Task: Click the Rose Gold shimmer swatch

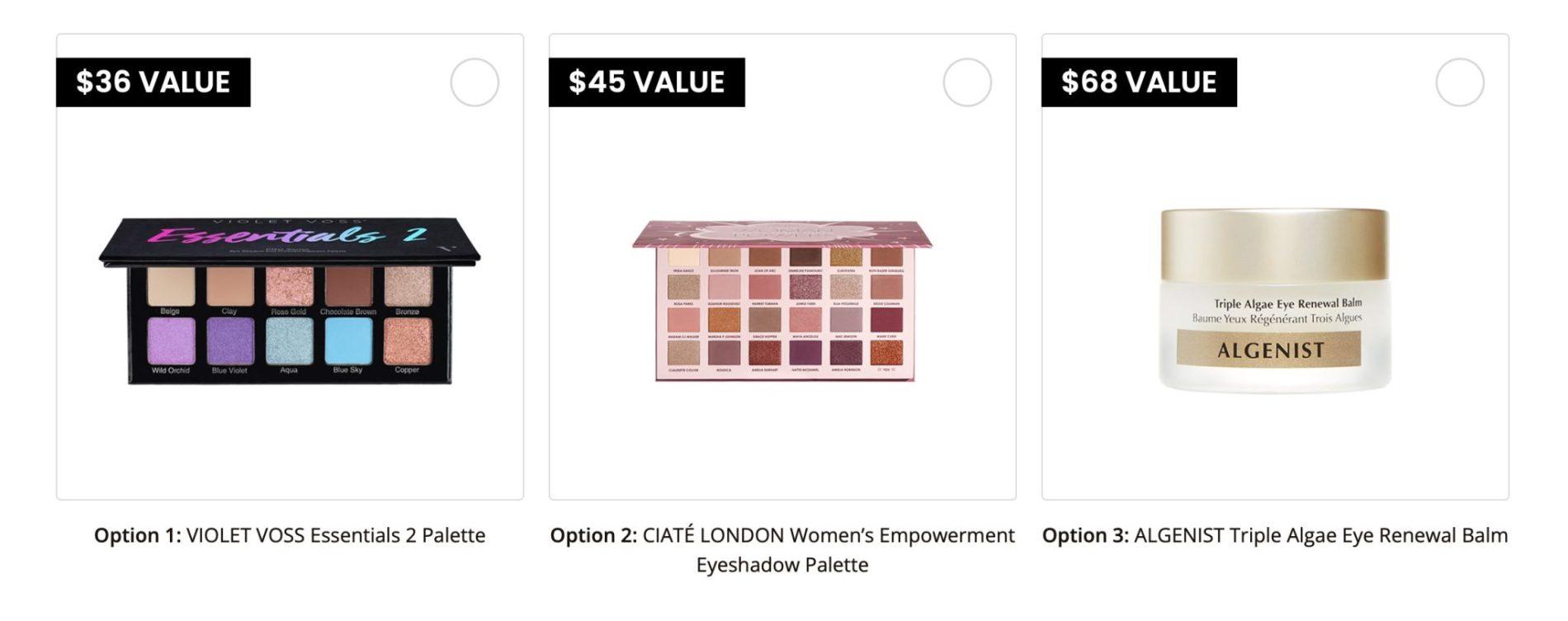Action: point(289,286)
